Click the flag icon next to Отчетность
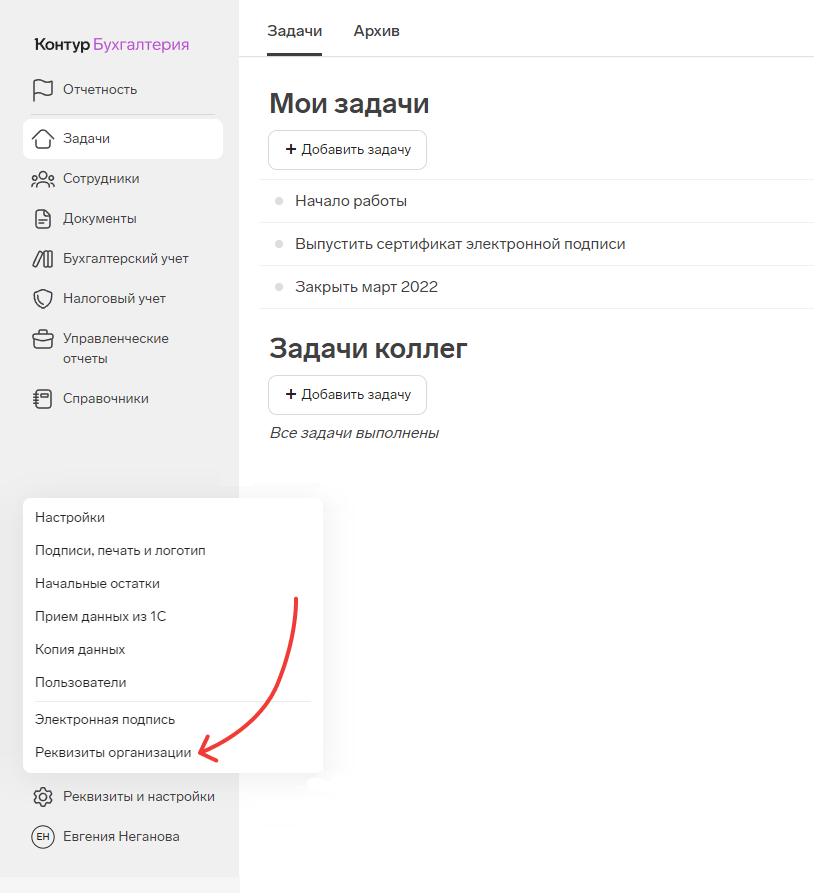This screenshot has height=893, width=814. (x=42, y=90)
